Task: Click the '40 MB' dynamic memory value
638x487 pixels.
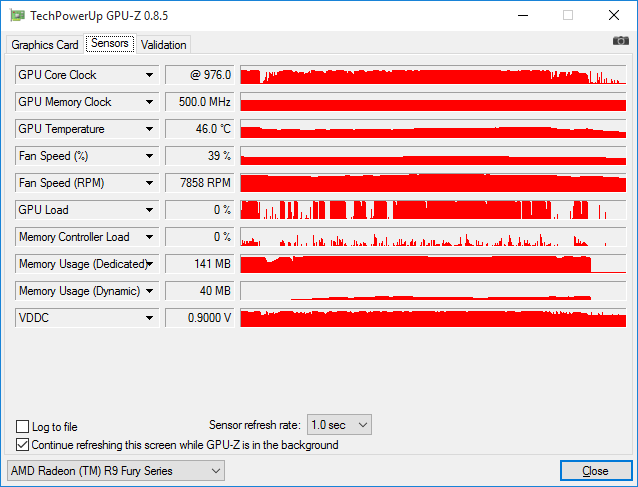Action: tap(200, 291)
